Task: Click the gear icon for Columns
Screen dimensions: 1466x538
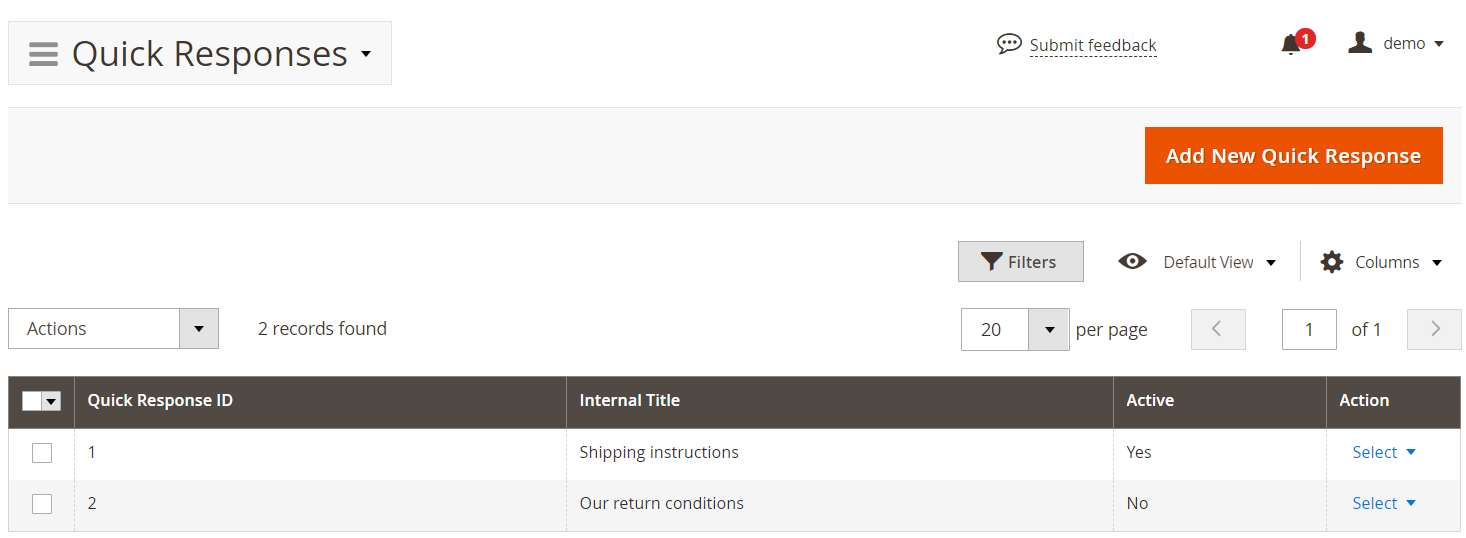Action: (1331, 262)
